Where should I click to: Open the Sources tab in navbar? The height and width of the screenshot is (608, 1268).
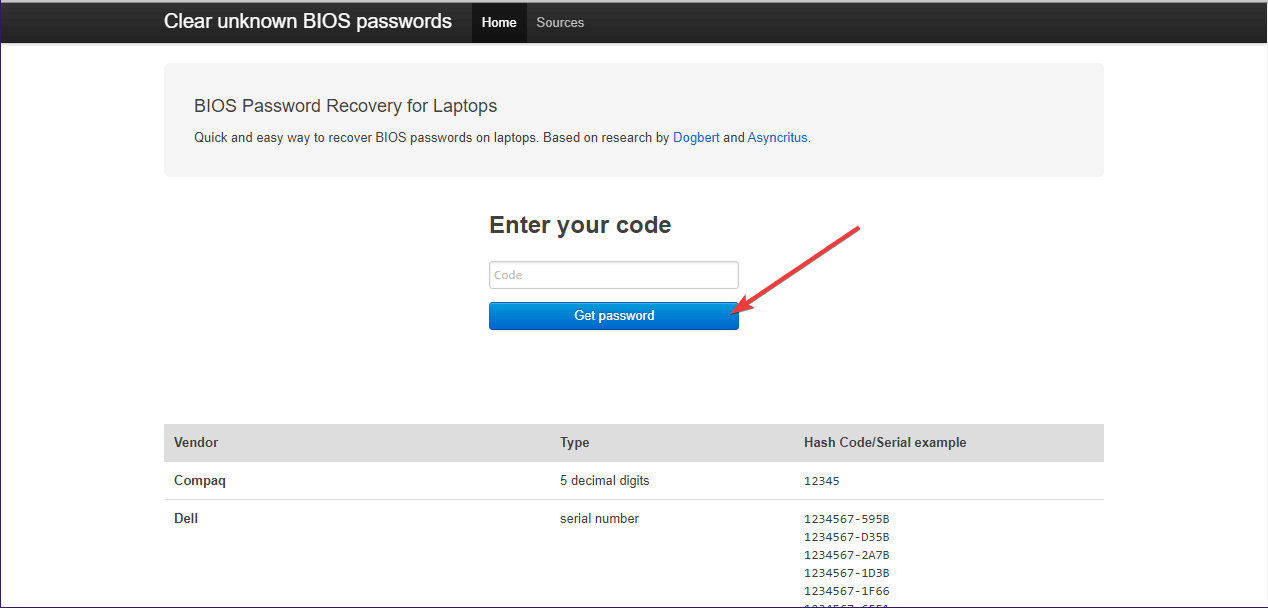click(560, 22)
